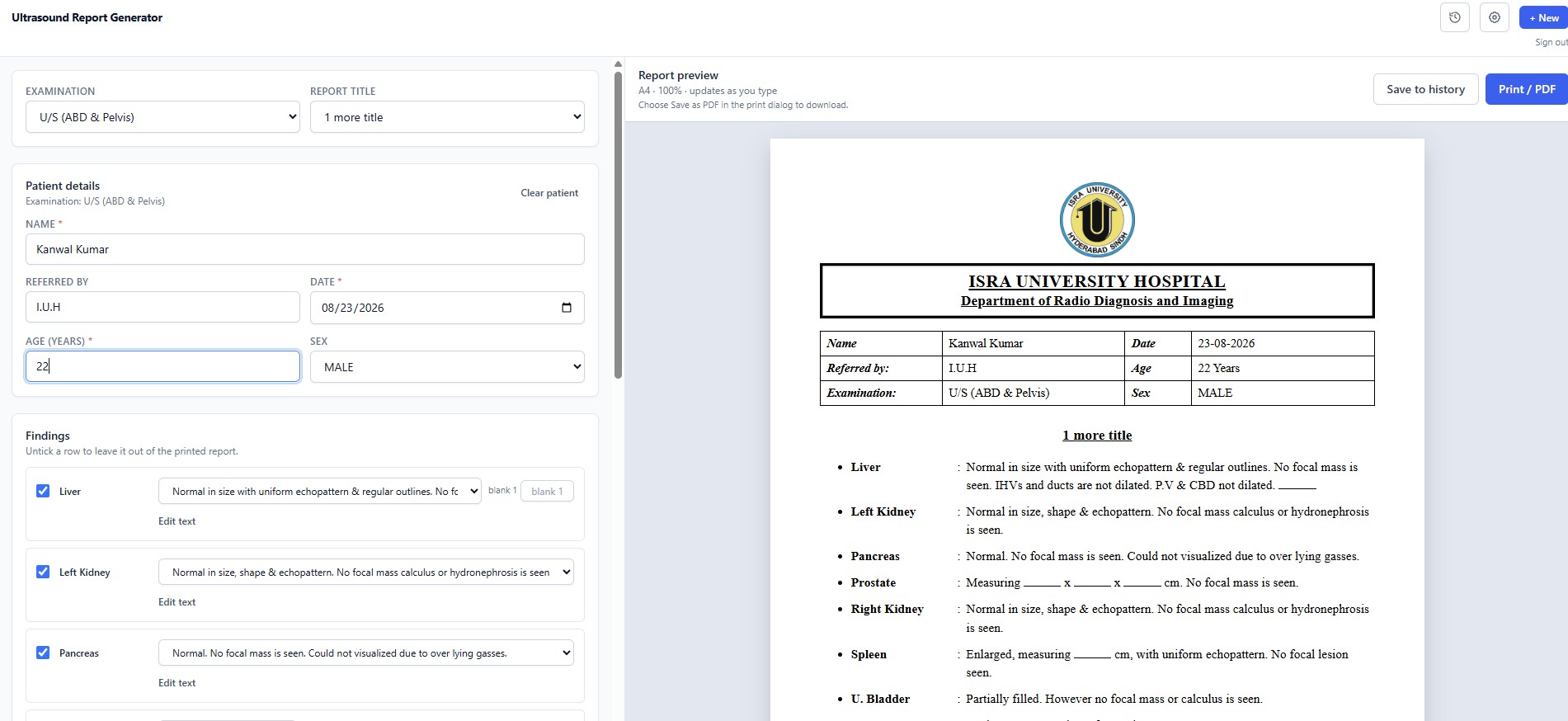Screen dimensions: 1568x721
Task: Click Edit text under Liver
Action: (177, 521)
